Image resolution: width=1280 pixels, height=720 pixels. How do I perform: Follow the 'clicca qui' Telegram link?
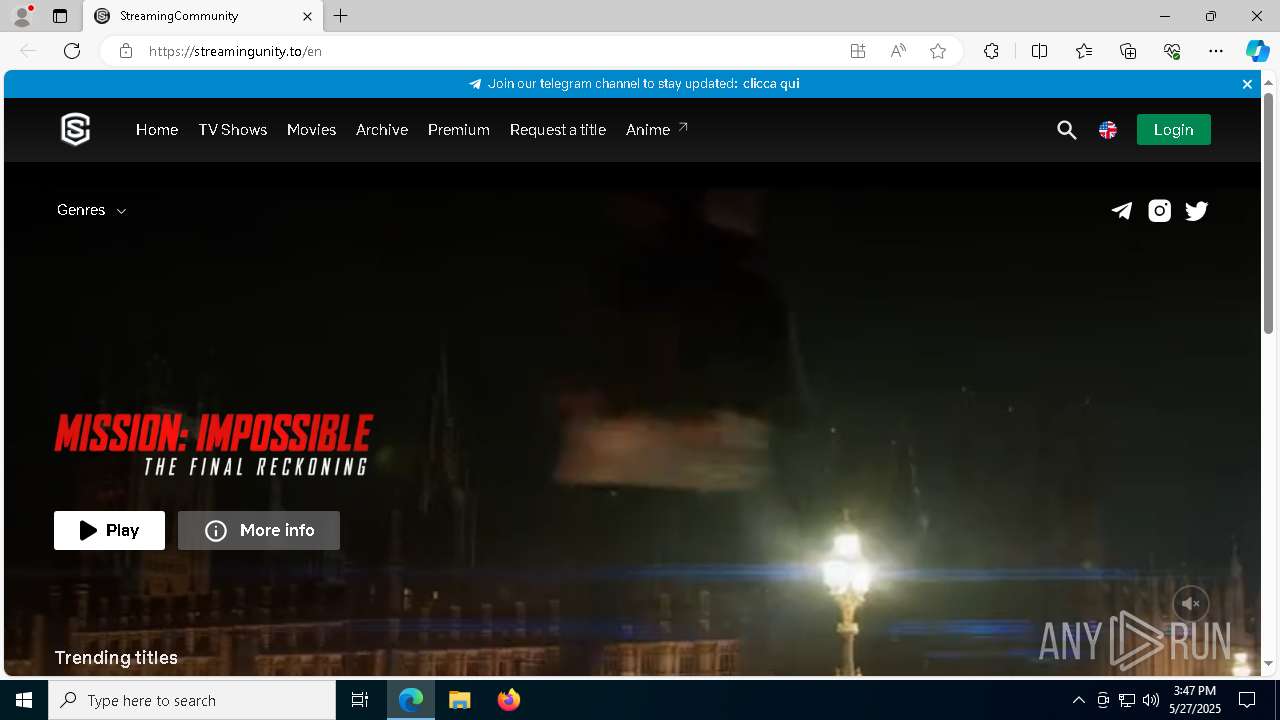pyautogui.click(x=771, y=84)
